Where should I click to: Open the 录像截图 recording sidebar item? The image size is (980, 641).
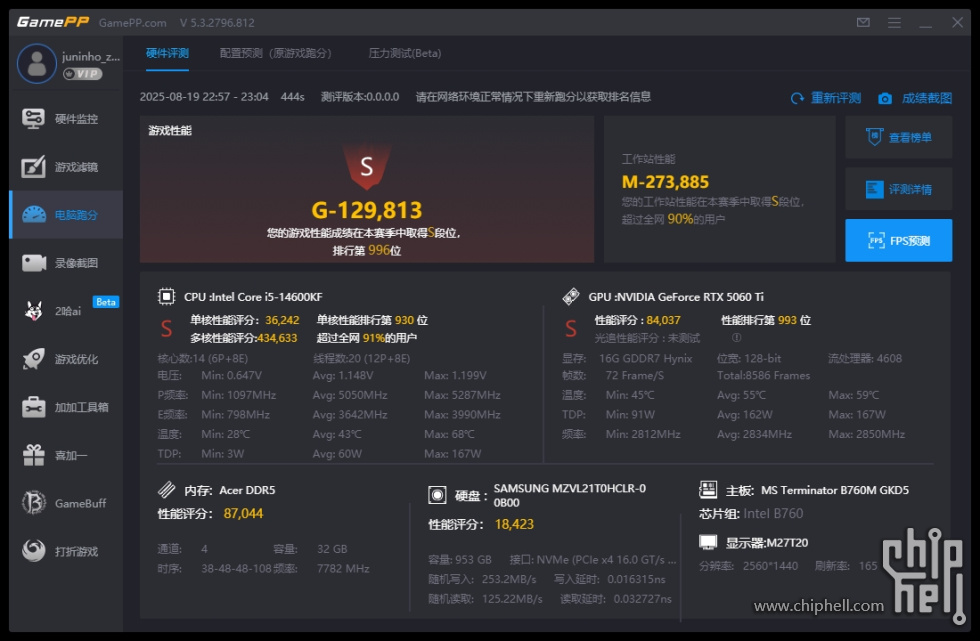coord(66,263)
